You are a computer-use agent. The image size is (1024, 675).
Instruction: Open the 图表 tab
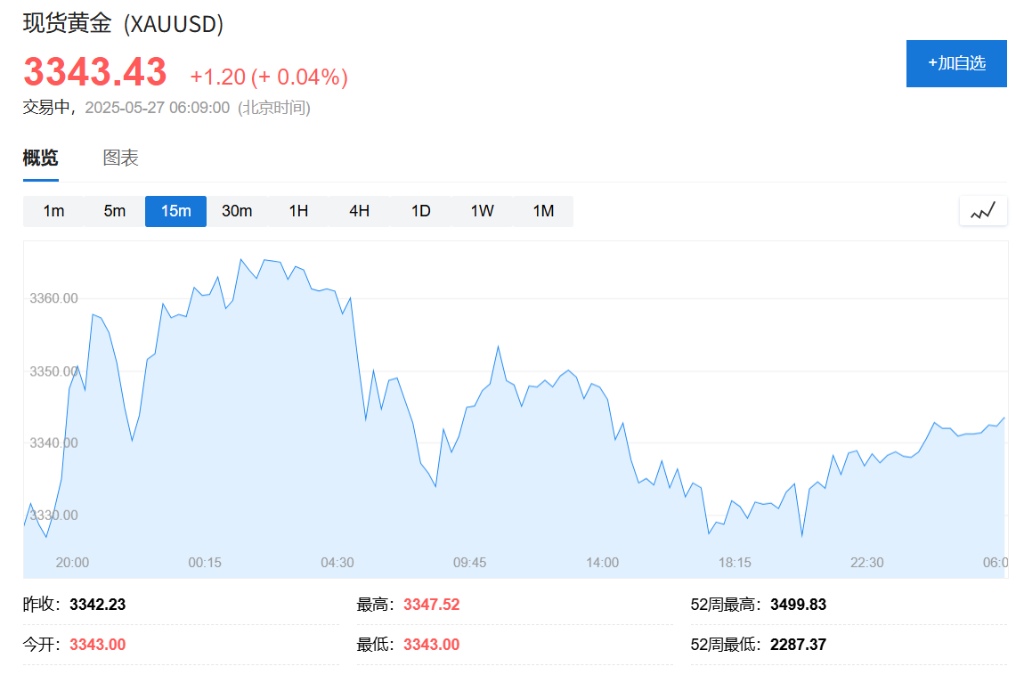pyautogui.click(x=120, y=158)
